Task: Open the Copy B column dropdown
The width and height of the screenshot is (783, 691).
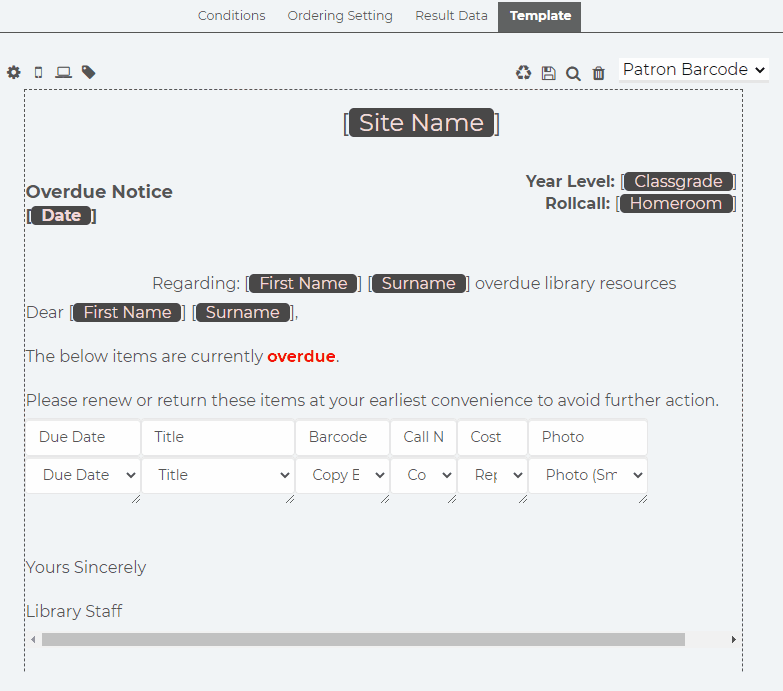Action: [x=343, y=475]
